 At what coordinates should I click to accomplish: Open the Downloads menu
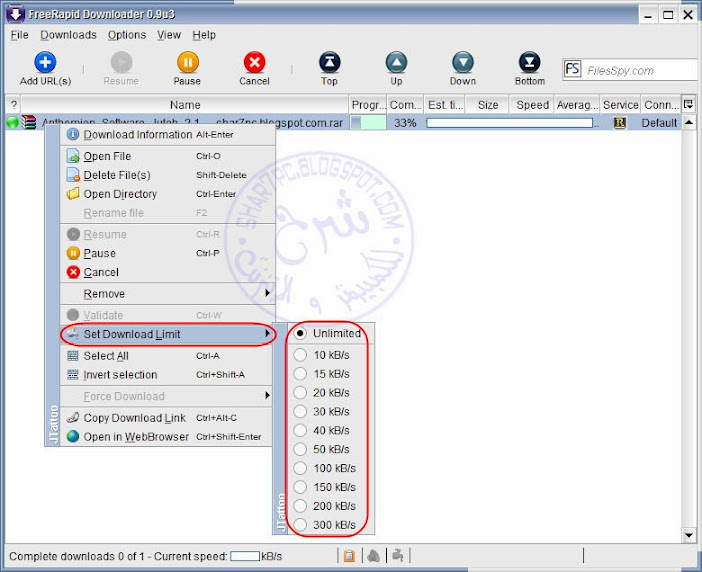point(68,35)
